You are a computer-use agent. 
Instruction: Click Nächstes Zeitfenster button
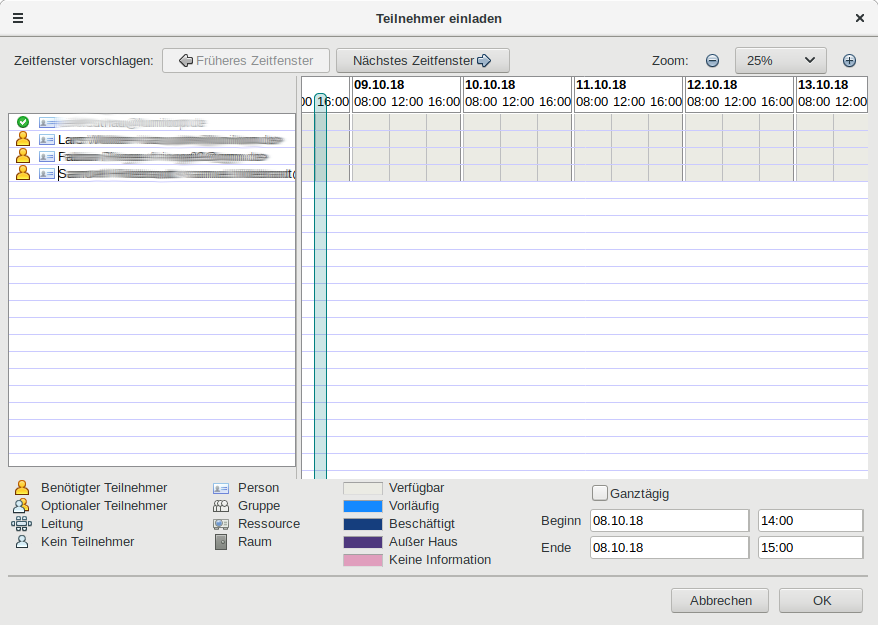click(423, 60)
